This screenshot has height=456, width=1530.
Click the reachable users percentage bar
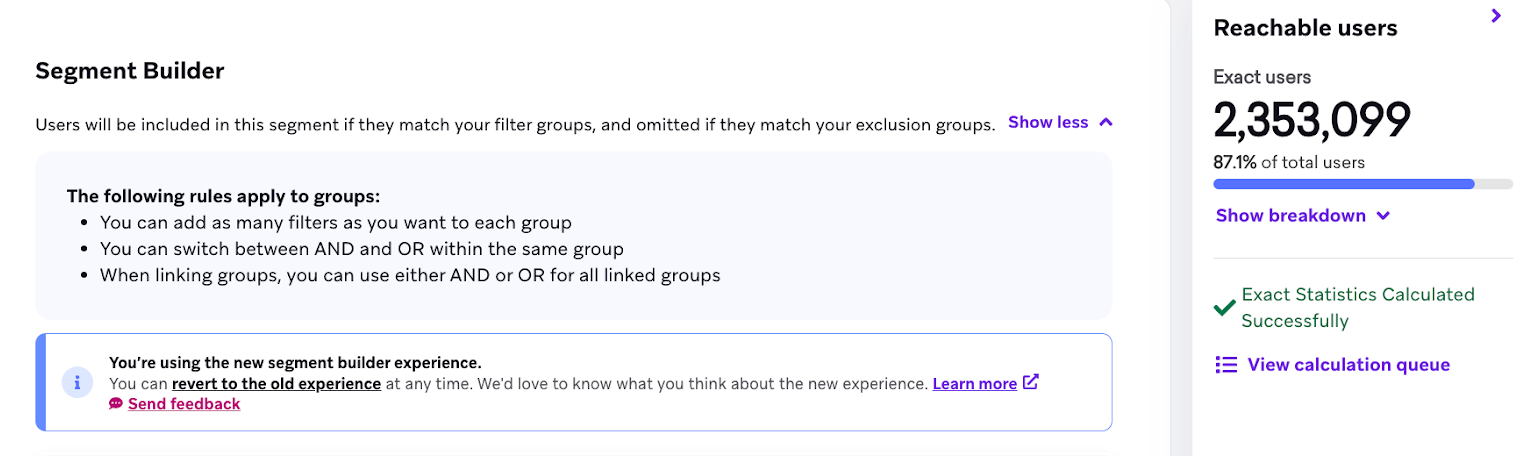tap(1362, 184)
